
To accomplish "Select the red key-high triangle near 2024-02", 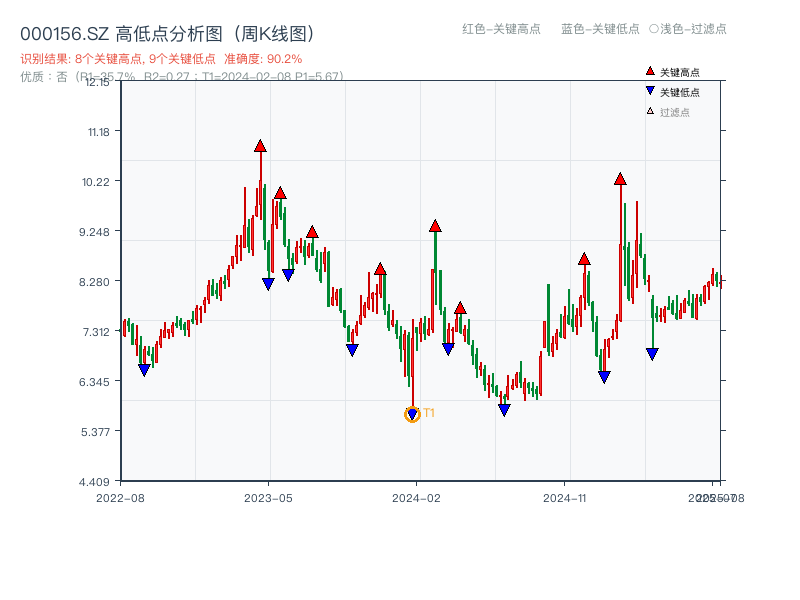I will click(434, 226).
